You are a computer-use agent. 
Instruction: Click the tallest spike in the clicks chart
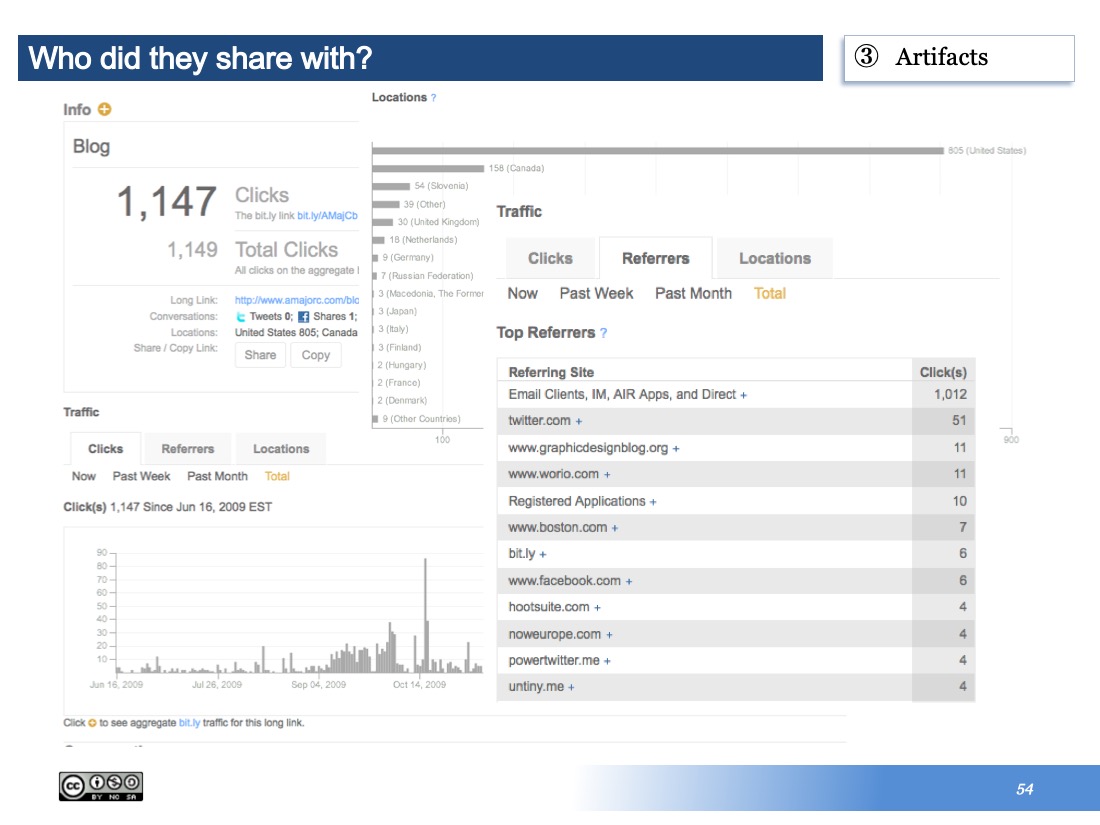[425, 615]
